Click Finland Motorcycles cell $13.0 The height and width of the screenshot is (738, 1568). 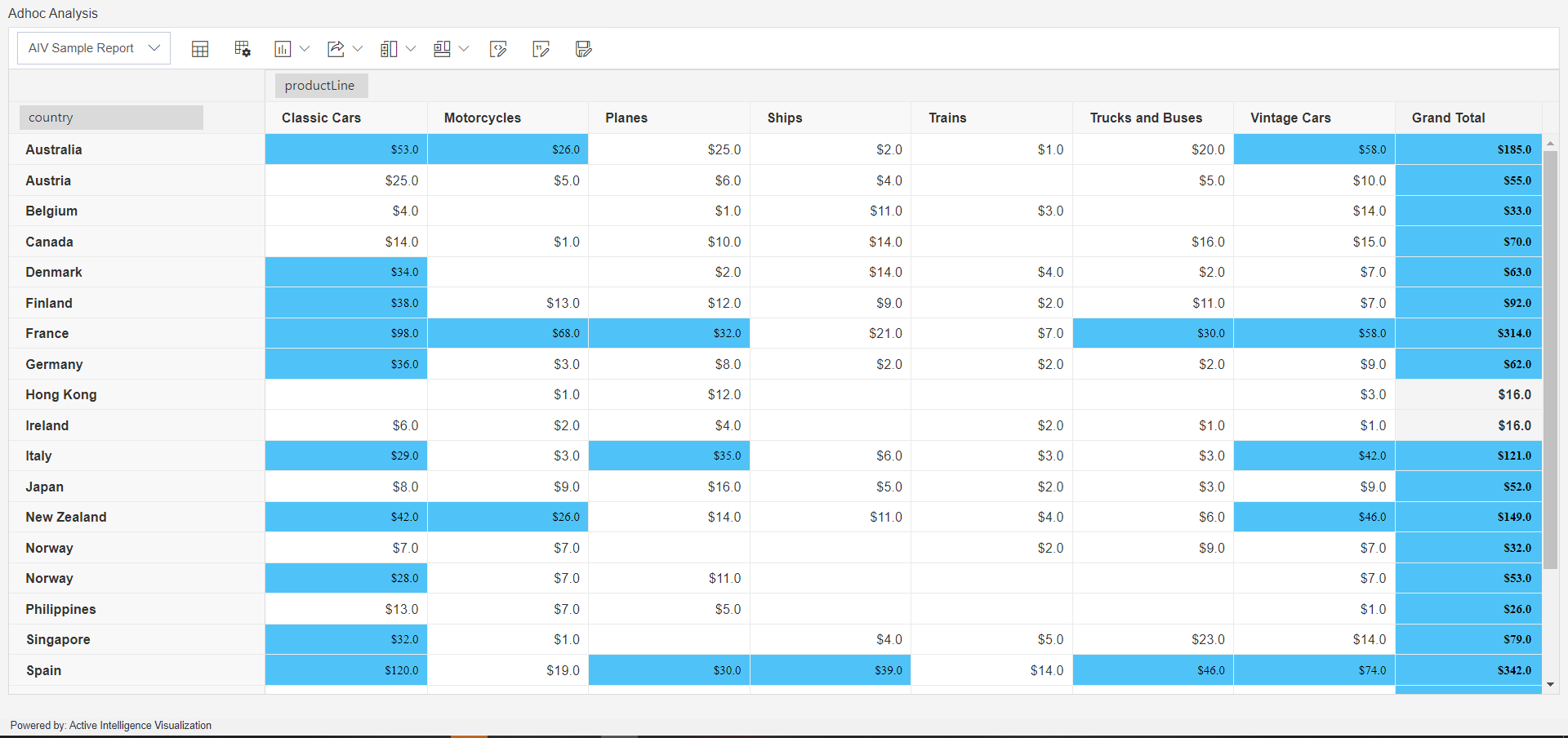pos(508,303)
